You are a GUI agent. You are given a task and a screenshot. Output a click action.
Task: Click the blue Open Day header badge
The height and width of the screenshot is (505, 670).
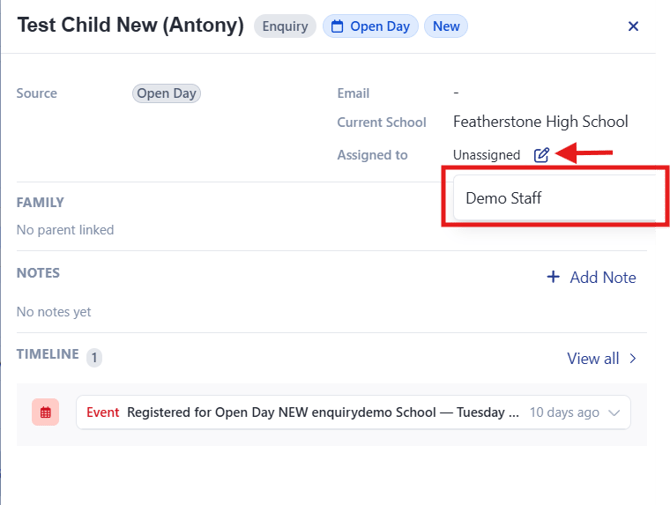pyautogui.click(x=370, y=26)
